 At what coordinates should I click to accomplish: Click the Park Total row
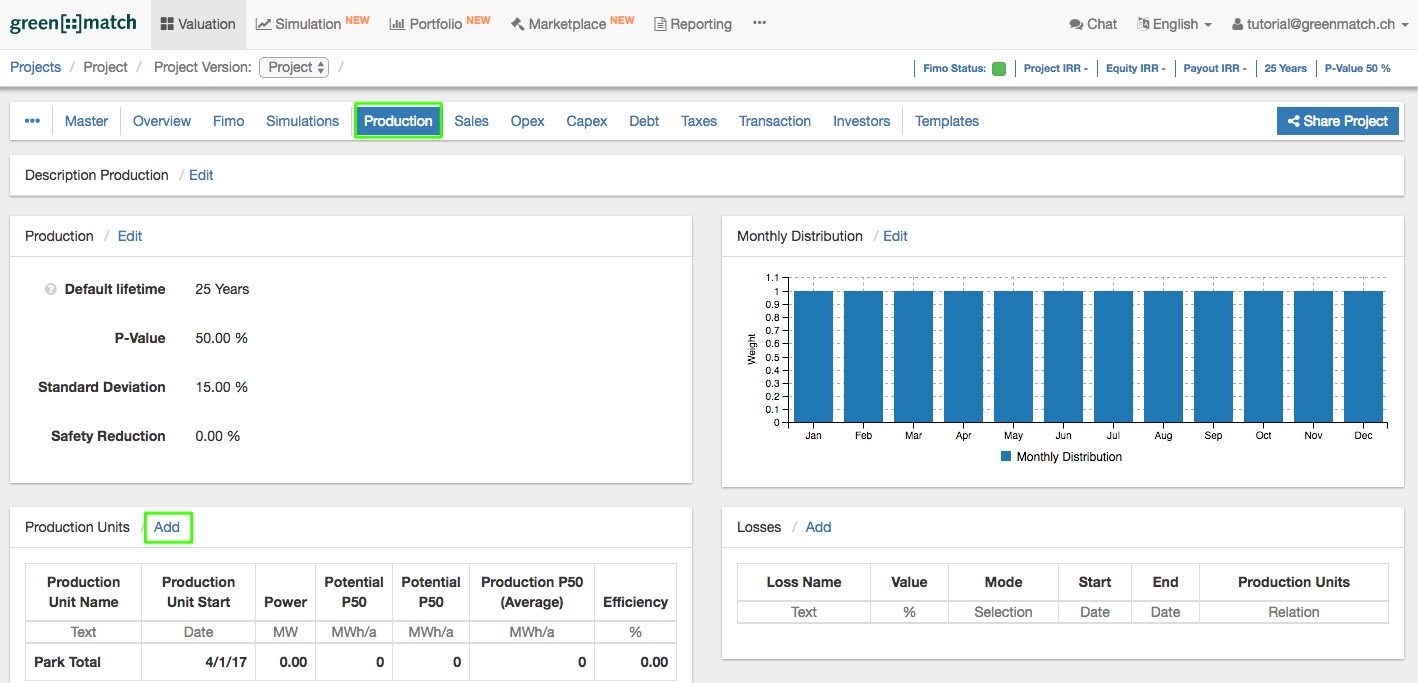click(x=67, y=662)
